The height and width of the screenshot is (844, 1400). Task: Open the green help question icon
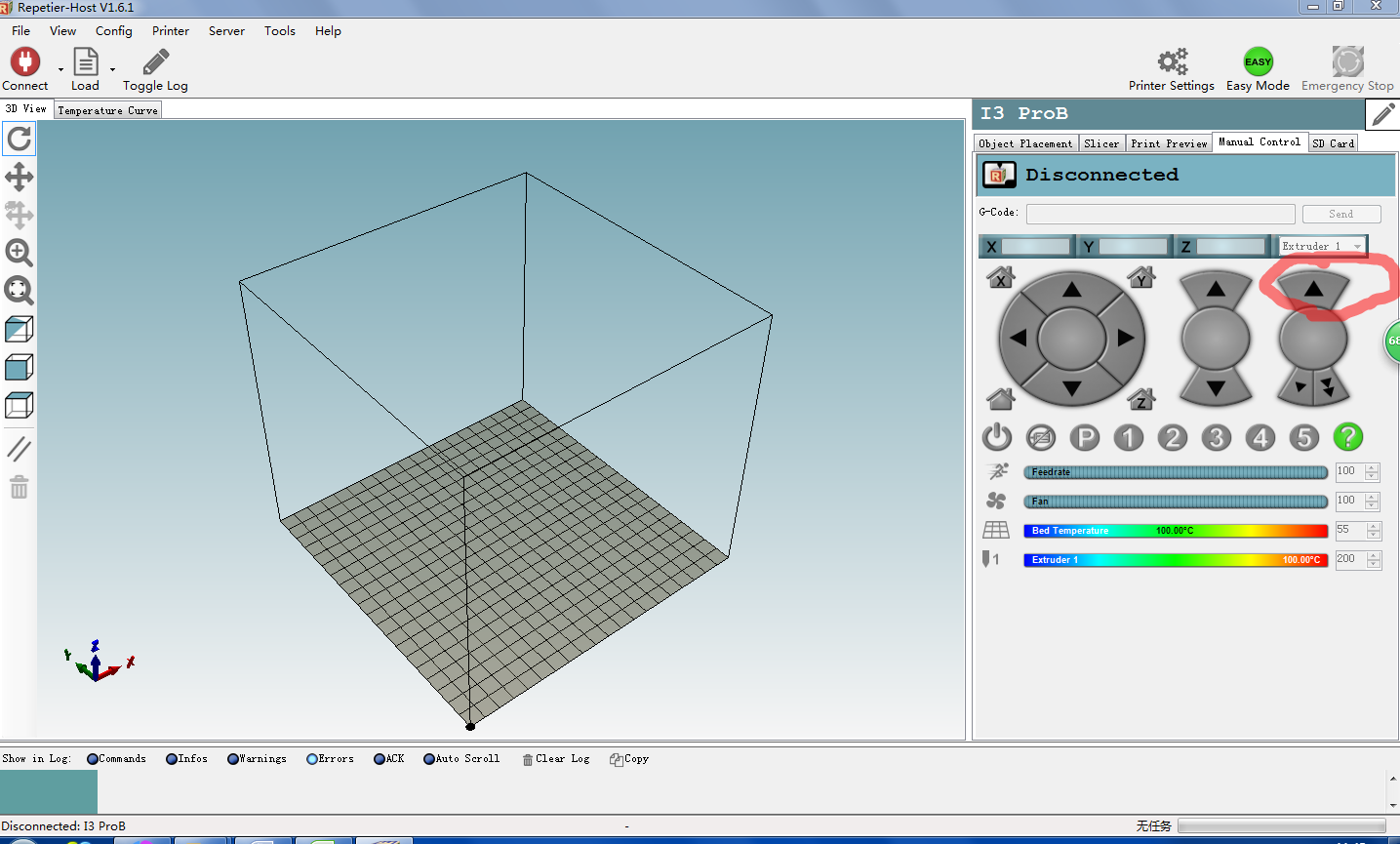tap(1348, 437)
